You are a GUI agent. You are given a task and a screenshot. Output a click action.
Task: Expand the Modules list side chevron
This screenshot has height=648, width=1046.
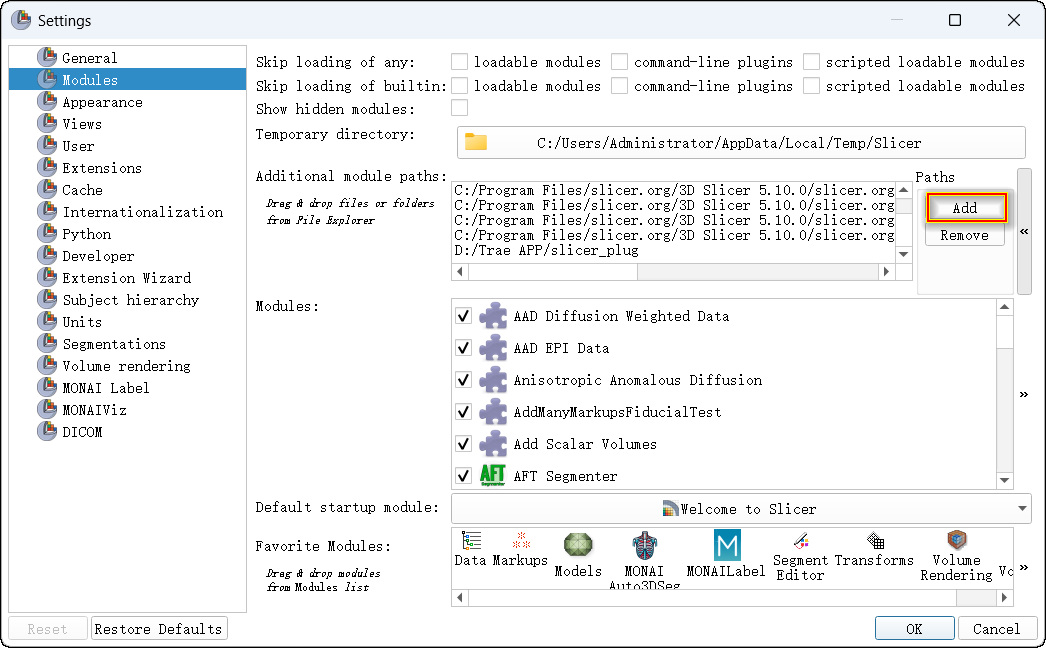pos(1024,395)
